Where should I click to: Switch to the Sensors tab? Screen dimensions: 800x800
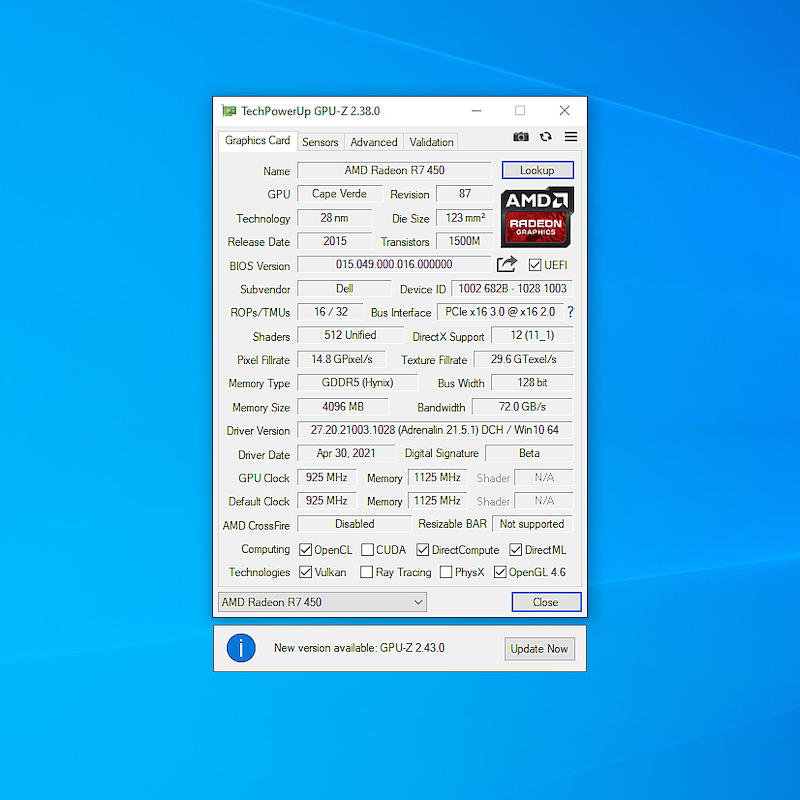click(x=320, y=142)
